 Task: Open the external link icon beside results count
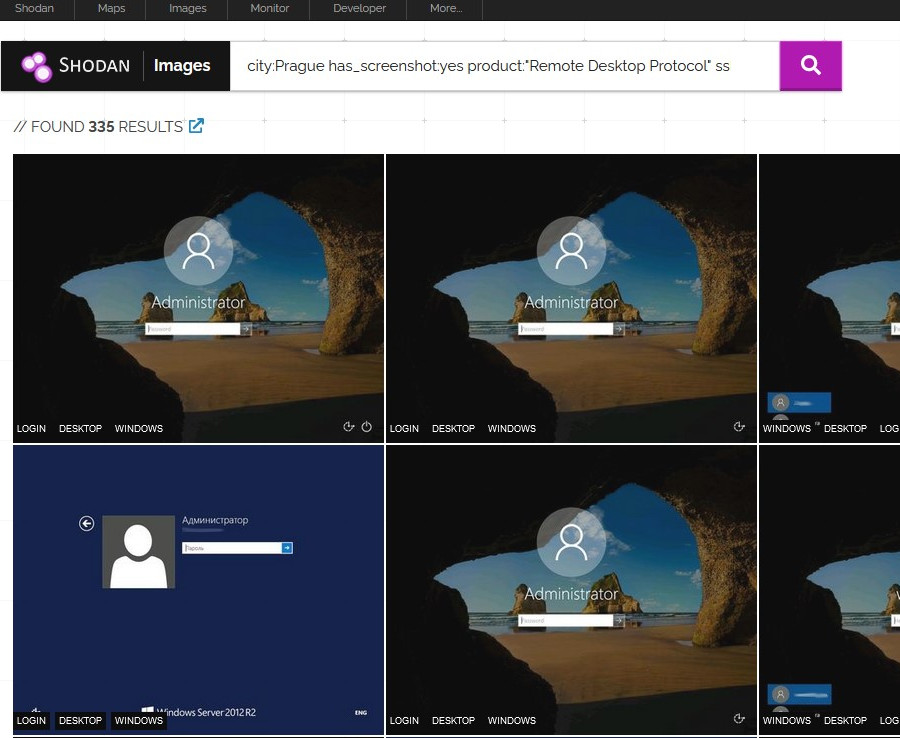[x=196, y=126]
